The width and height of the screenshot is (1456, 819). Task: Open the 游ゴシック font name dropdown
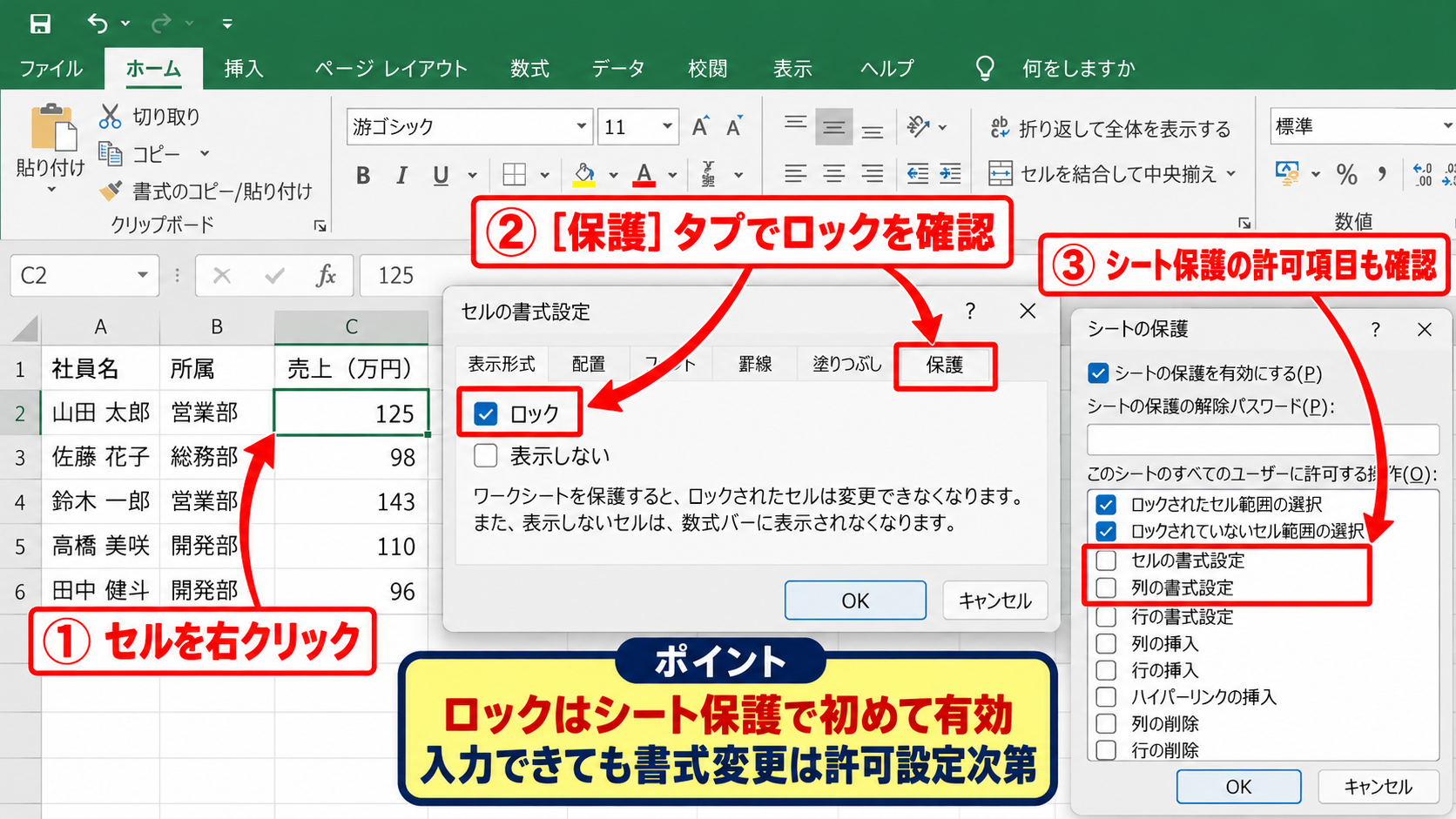point(581,127)
